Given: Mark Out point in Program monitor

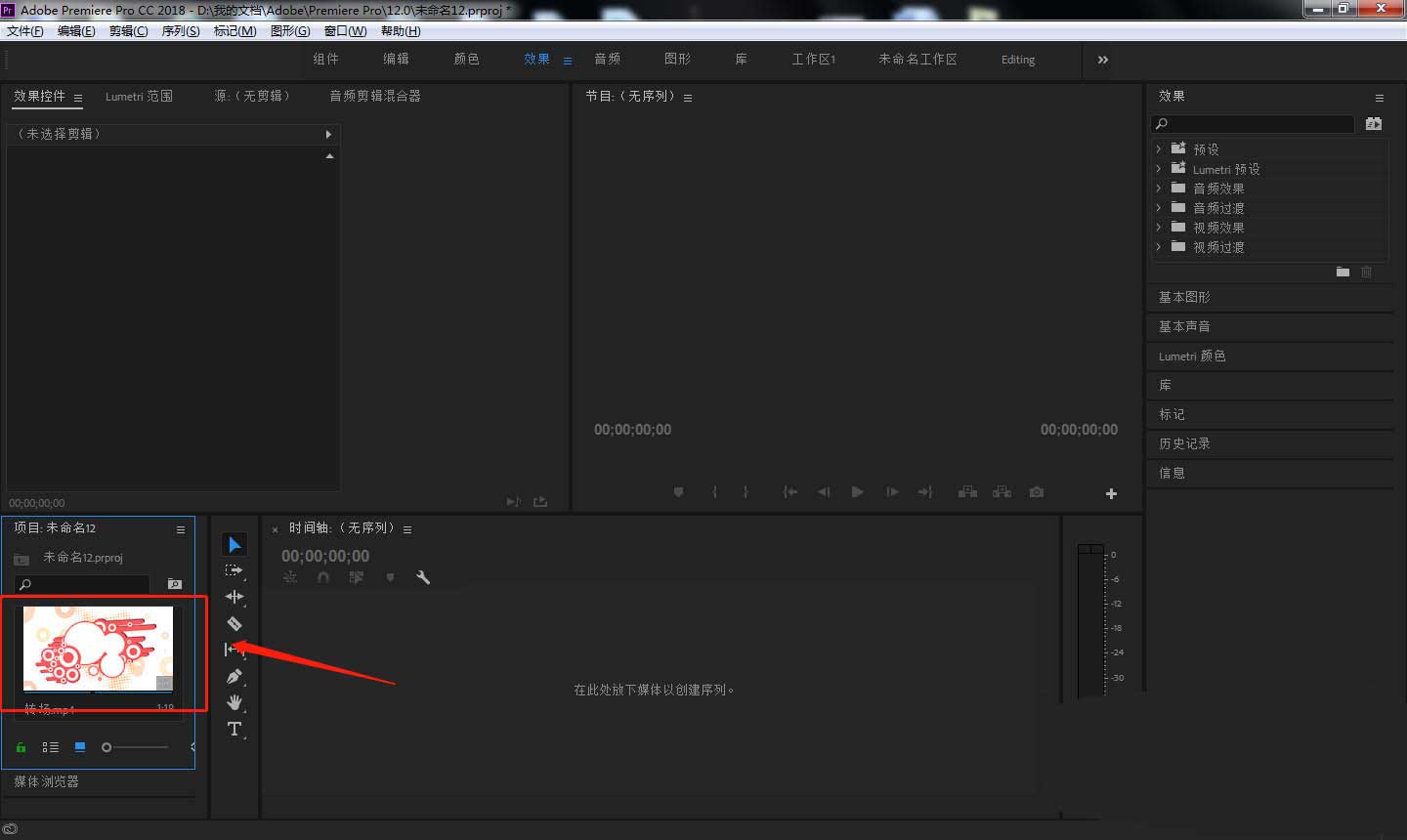Looking at the screenshot, I should pos(746,492).
